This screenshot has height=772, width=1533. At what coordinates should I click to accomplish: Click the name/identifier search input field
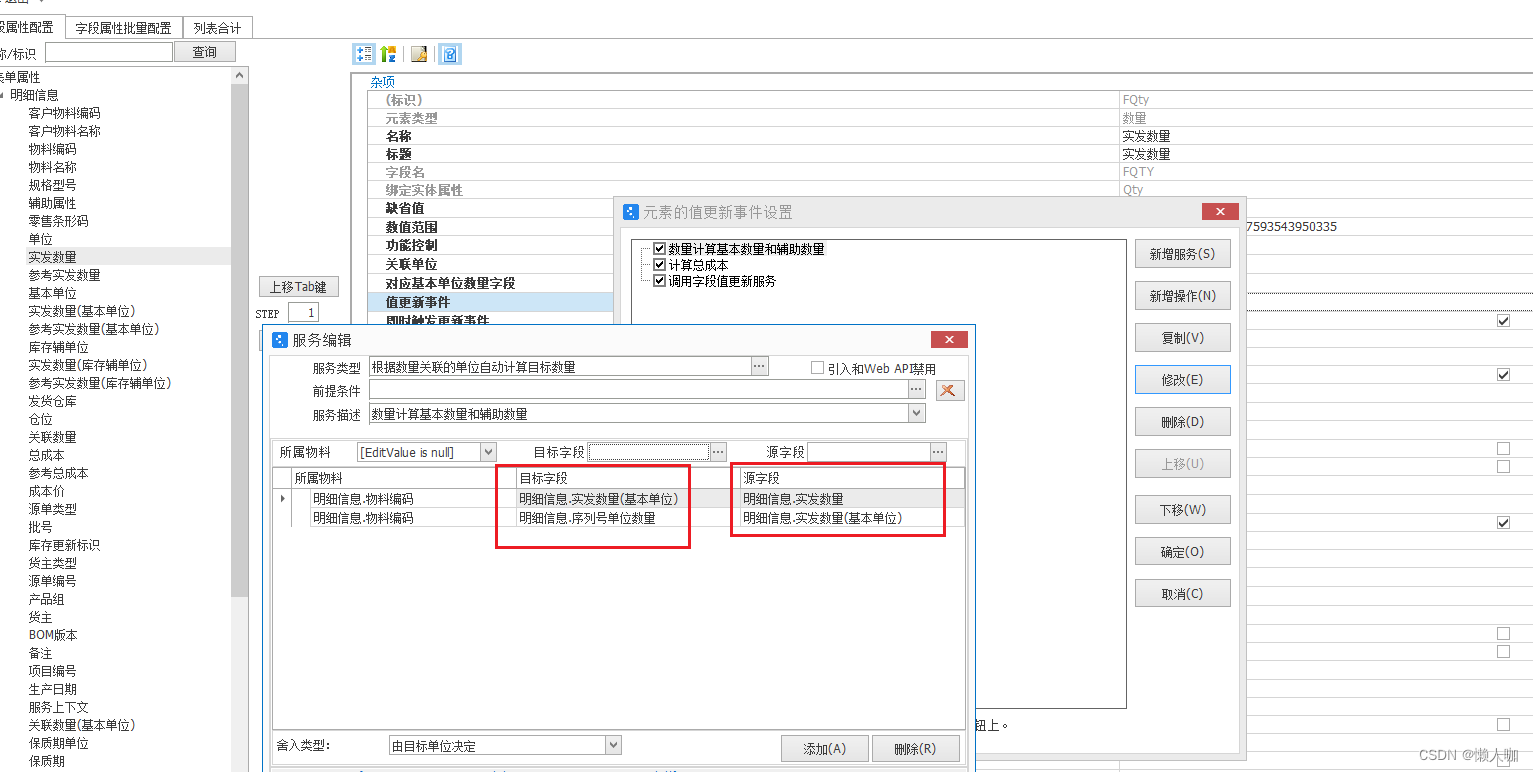pyautogui.click(x=109, y=52)
